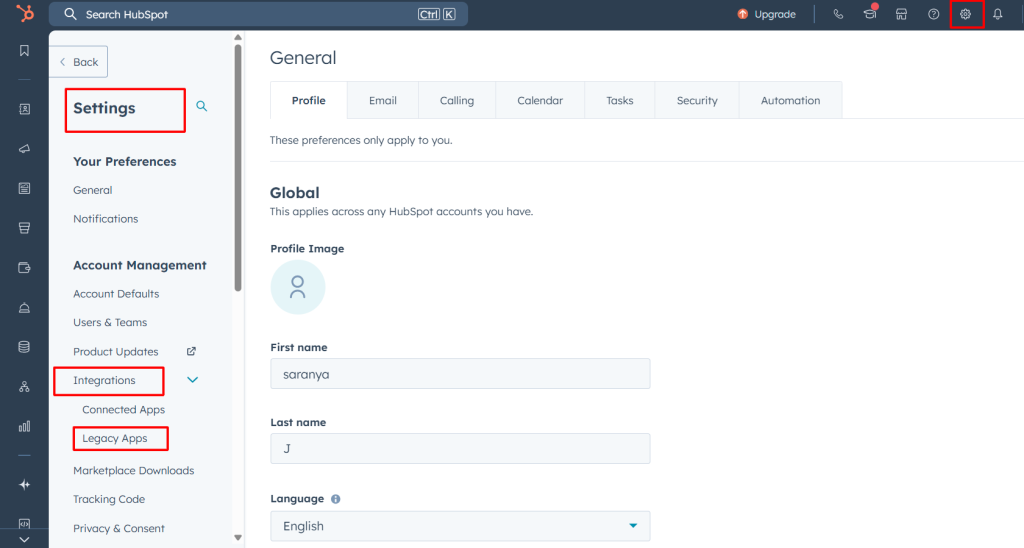
Task: Open Account Defaults
Action: pyautogui.click(x=116, y=294)
